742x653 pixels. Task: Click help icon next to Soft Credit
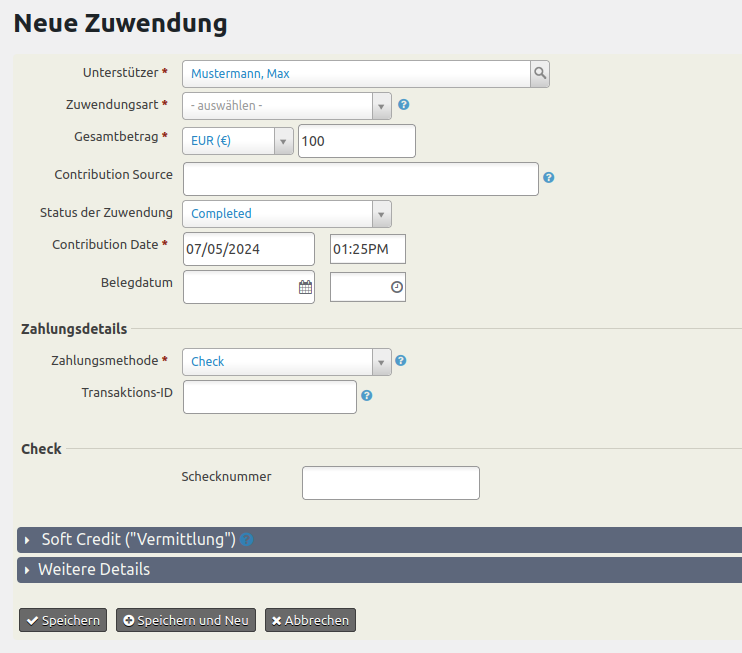point(246,540)
